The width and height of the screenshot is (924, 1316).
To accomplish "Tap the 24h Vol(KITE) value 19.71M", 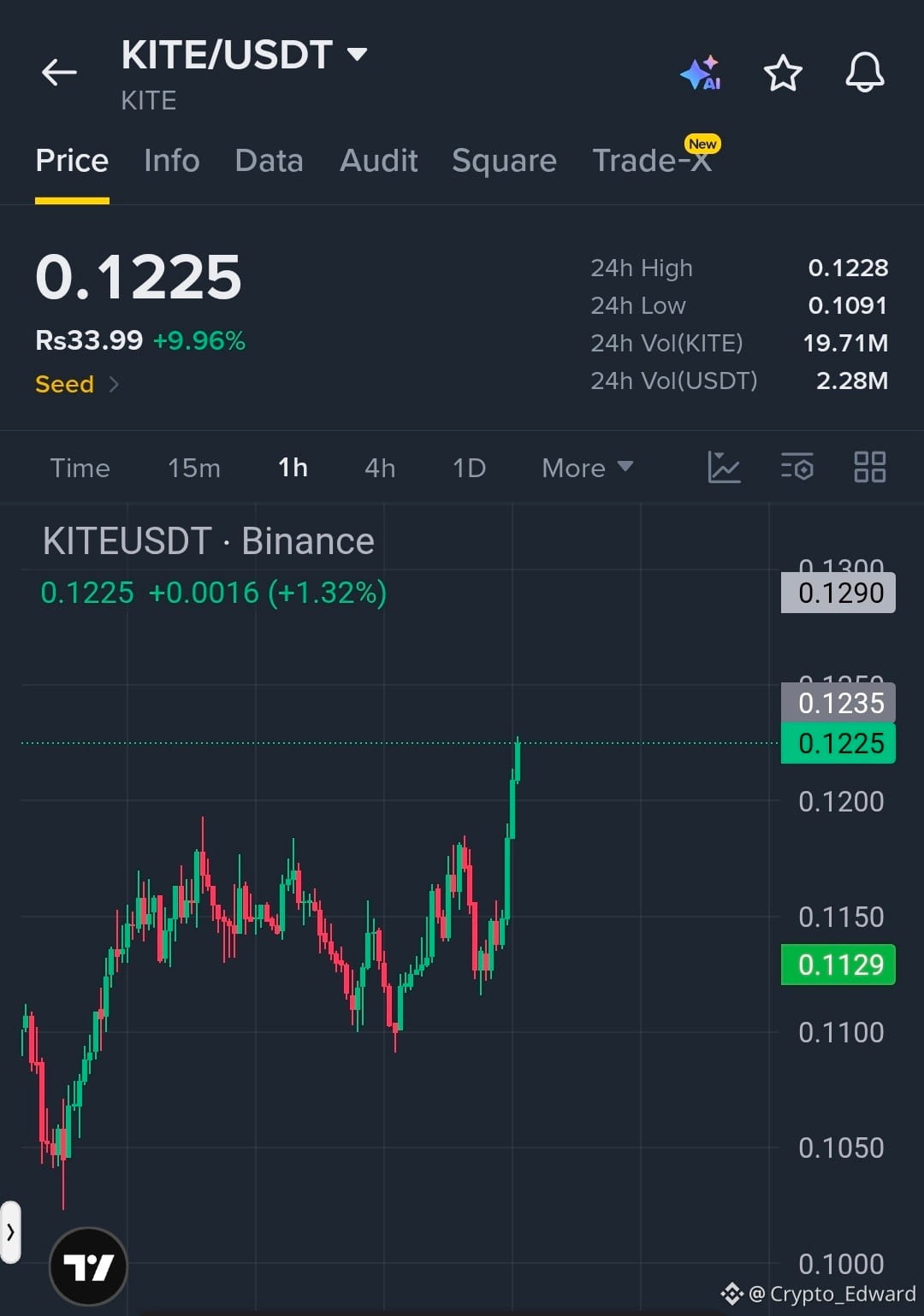I will tap(845, 343).
